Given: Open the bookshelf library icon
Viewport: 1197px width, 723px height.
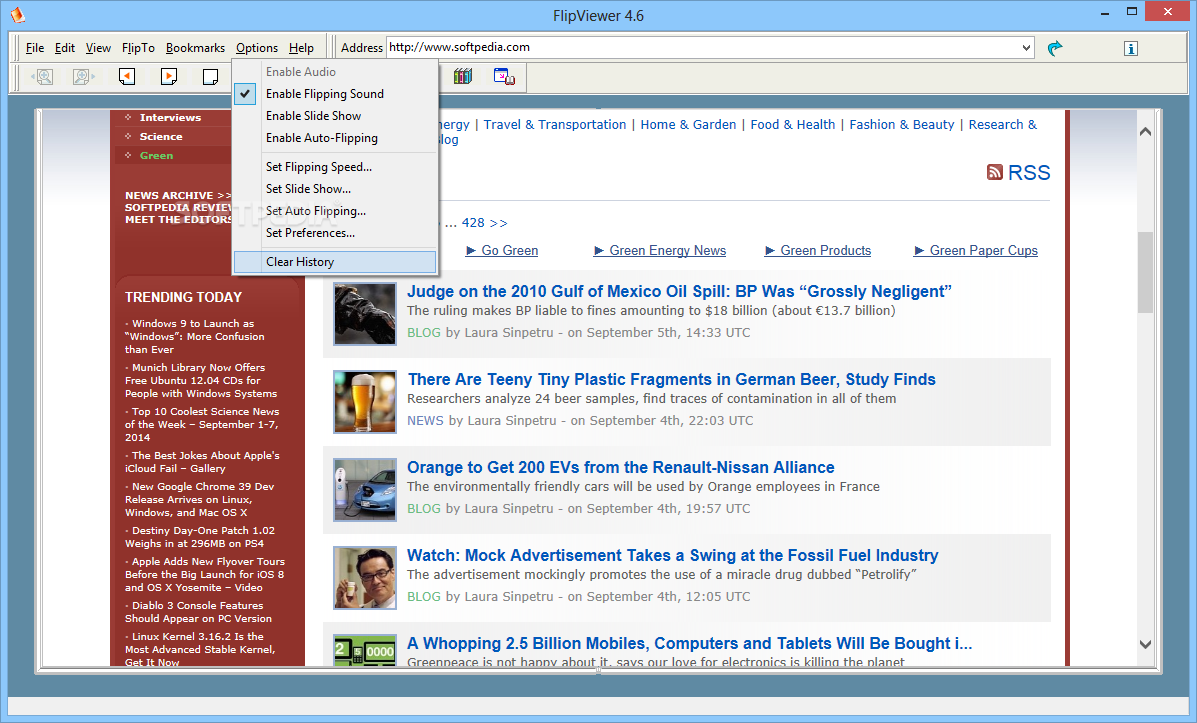Looking at the screenshot, I should click(463, 76).
